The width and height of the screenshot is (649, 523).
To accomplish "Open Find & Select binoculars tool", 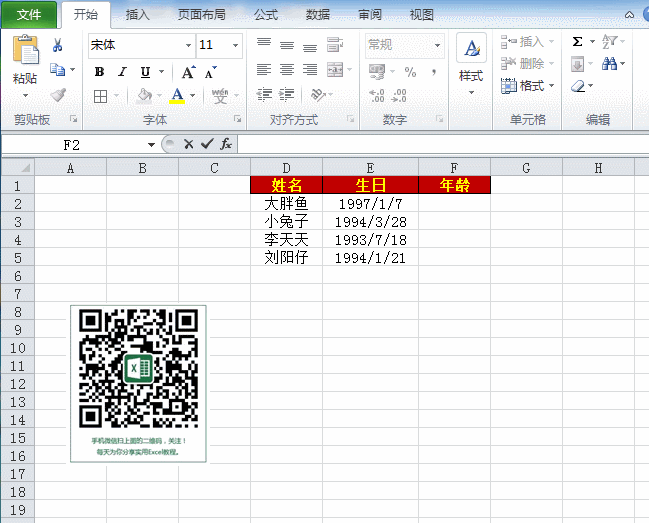I will click(611, 64).
